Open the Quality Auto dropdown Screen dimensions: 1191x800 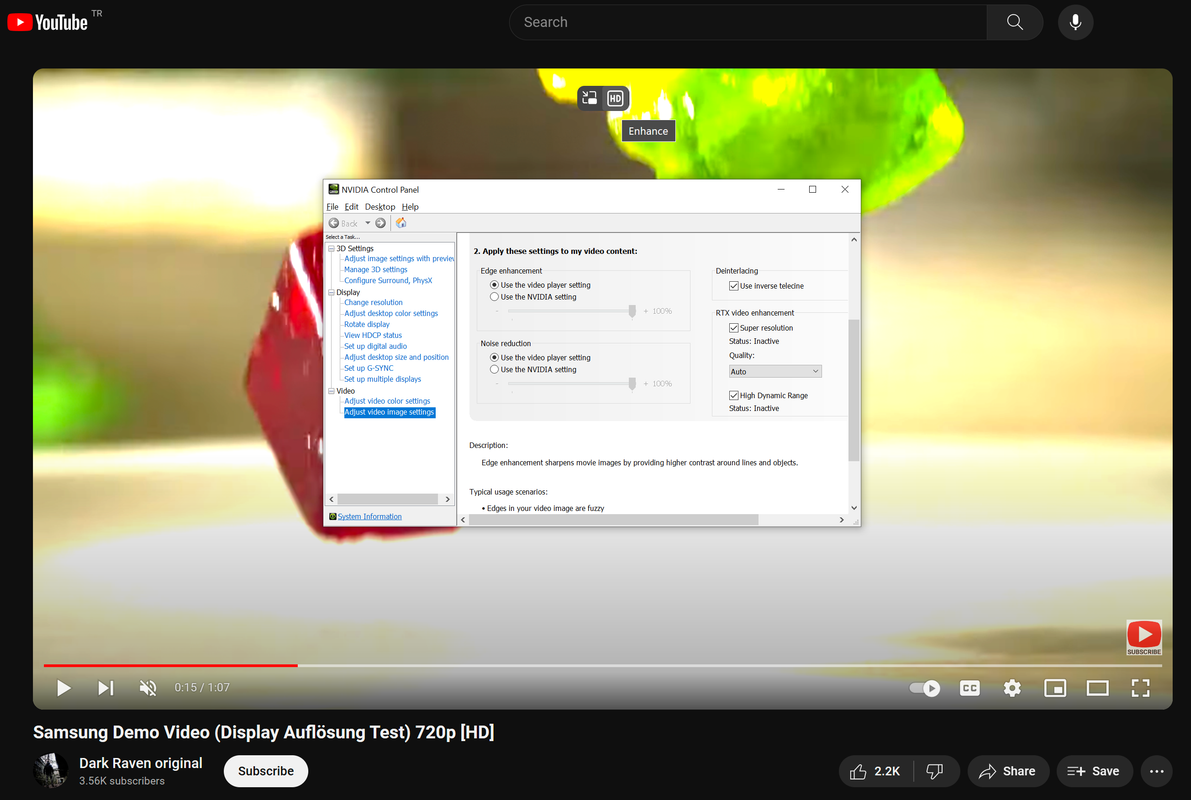point(775,372)
